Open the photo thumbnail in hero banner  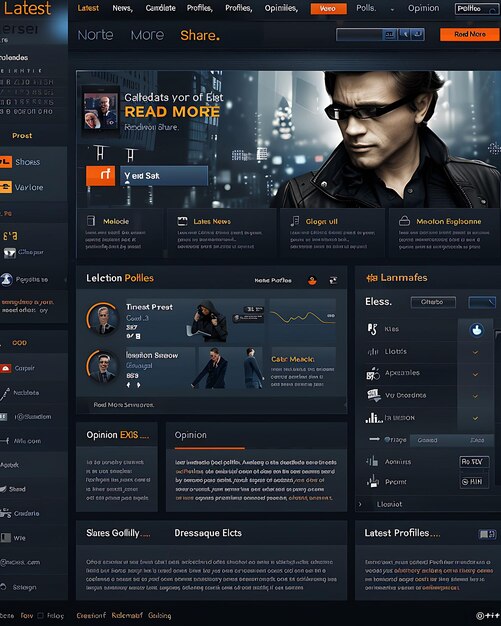pos(100,110)
